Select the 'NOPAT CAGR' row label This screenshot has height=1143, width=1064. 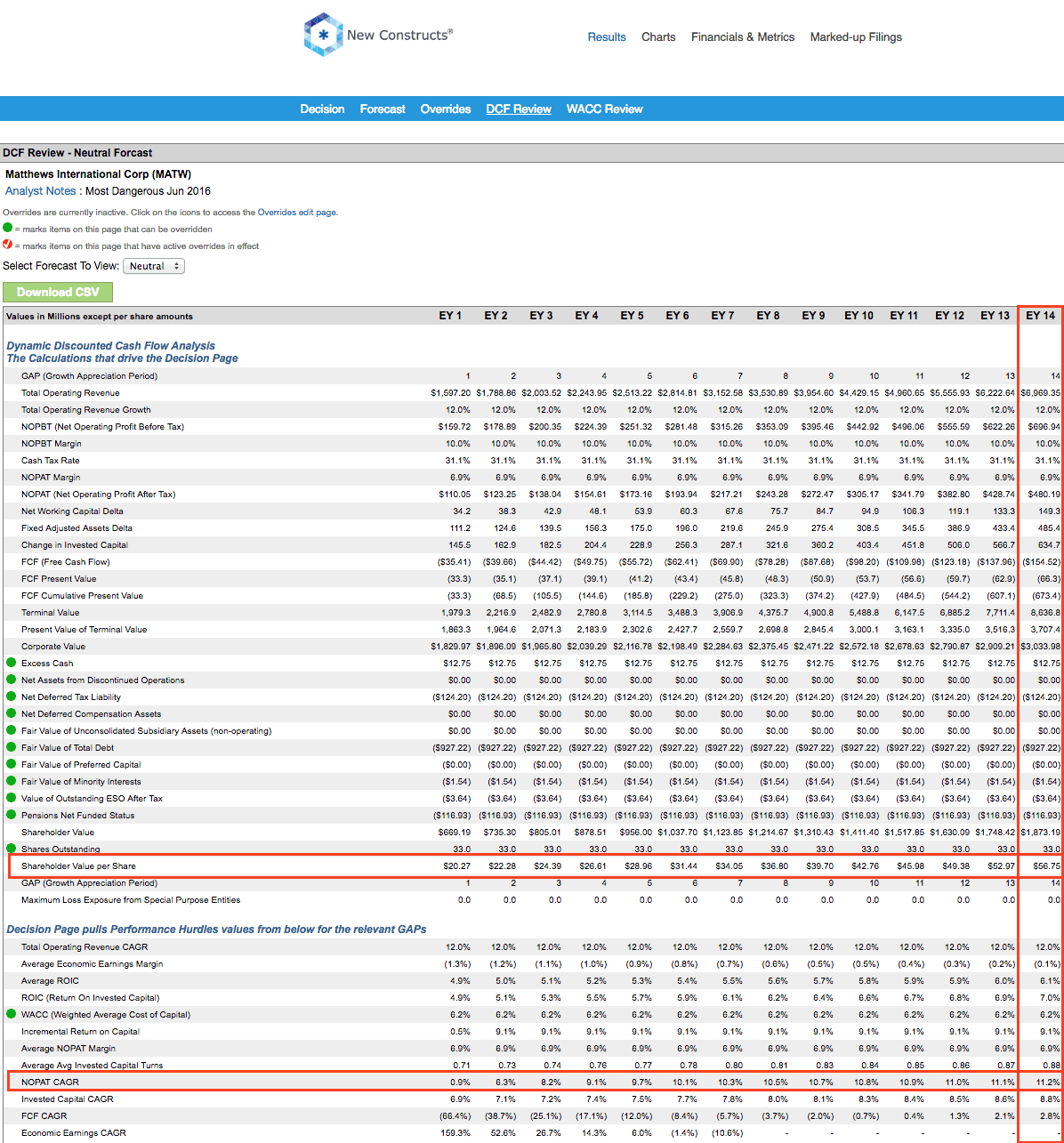50,1083
